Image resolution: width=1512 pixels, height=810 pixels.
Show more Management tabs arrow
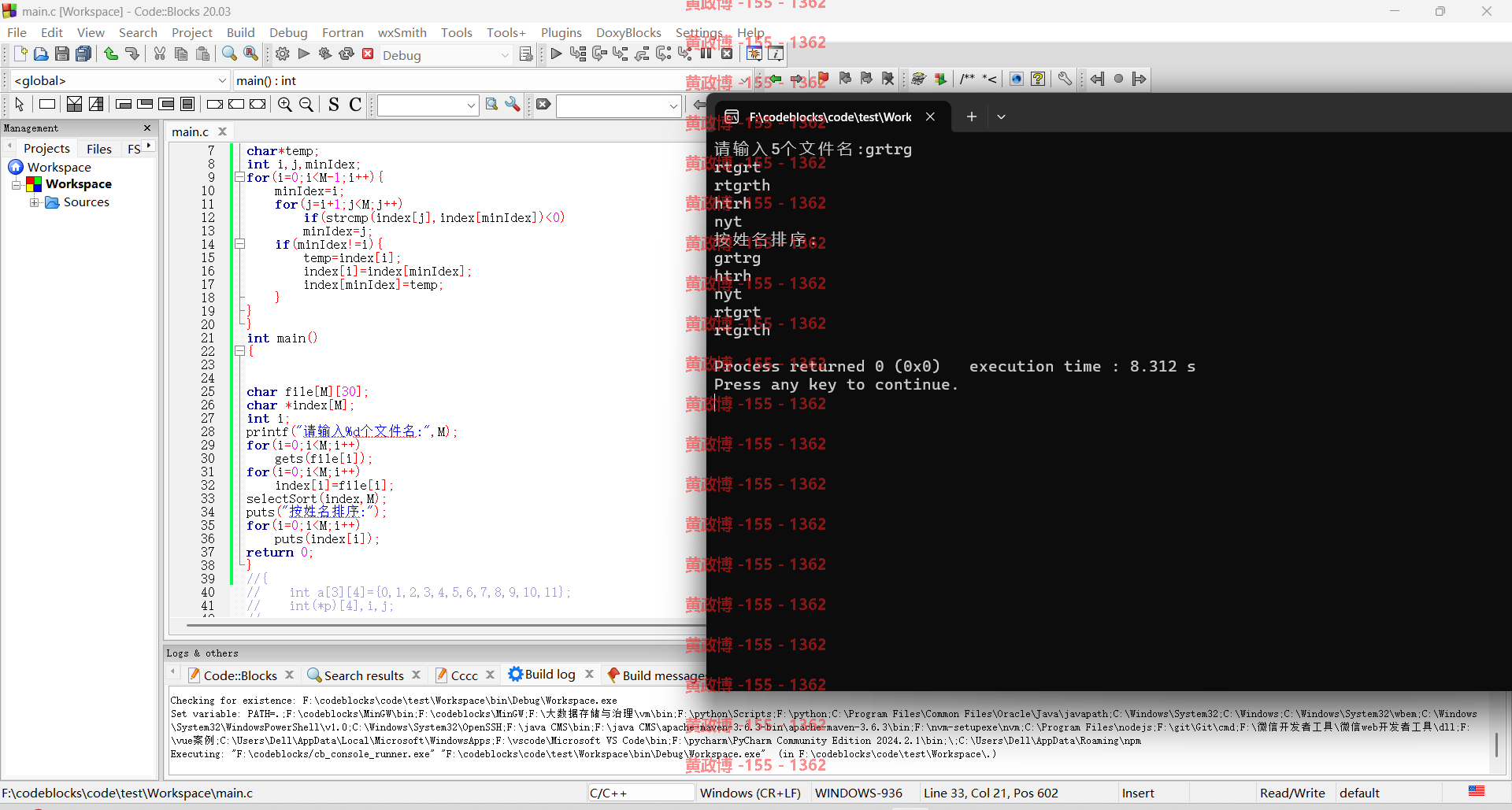click(x=149, y=146)
